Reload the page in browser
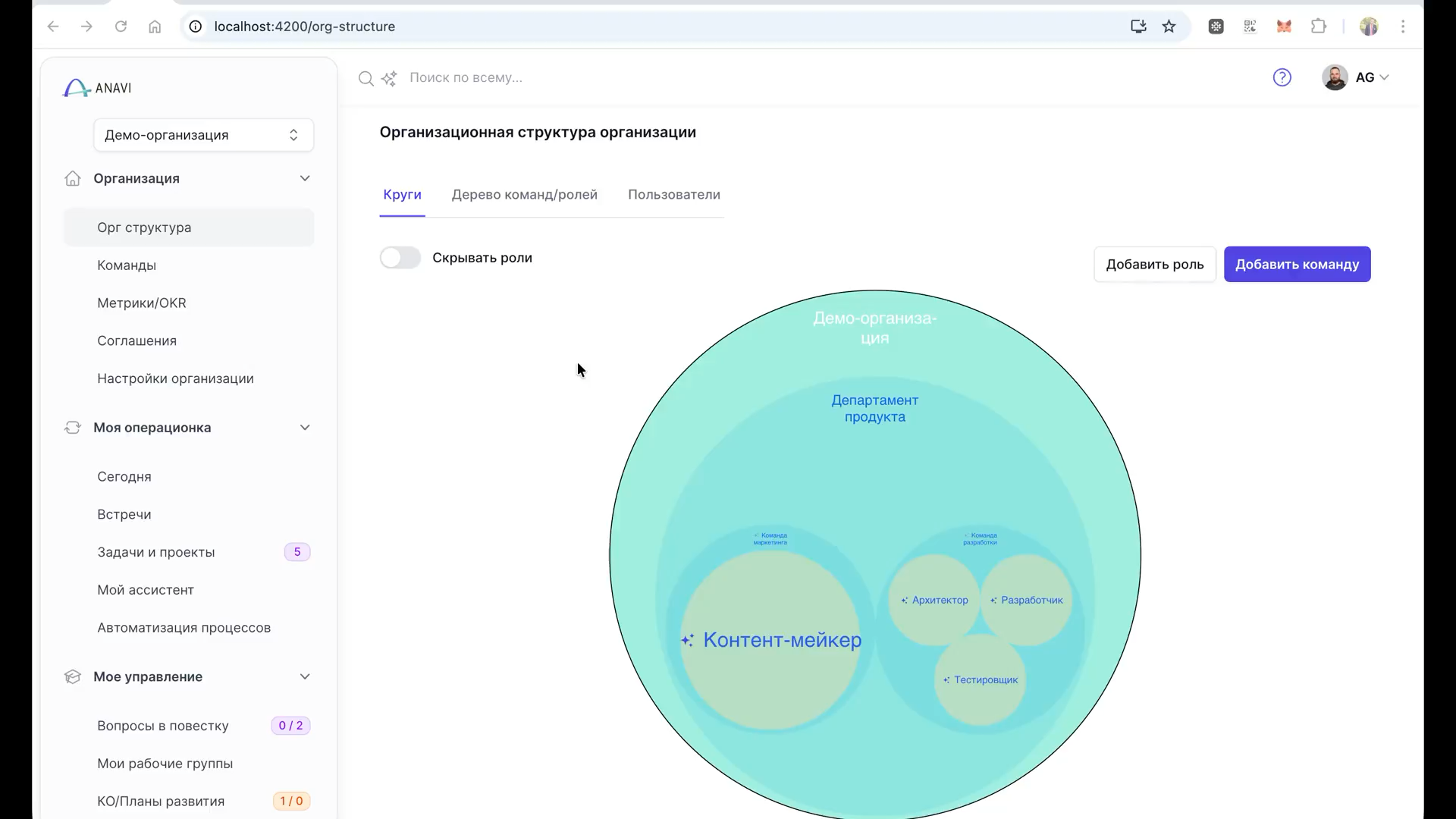The height and width of the screenshot is (819, 1456). click(121, 27)
